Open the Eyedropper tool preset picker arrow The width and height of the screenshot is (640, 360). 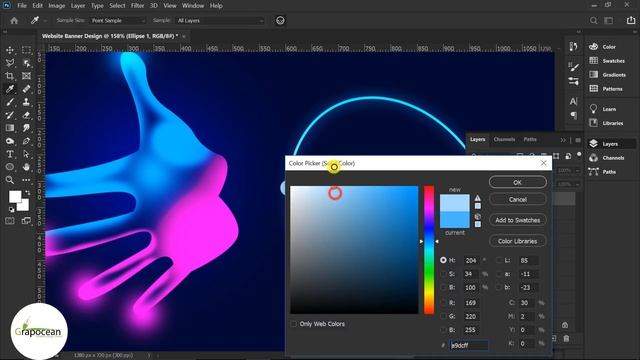coord(45,20)
